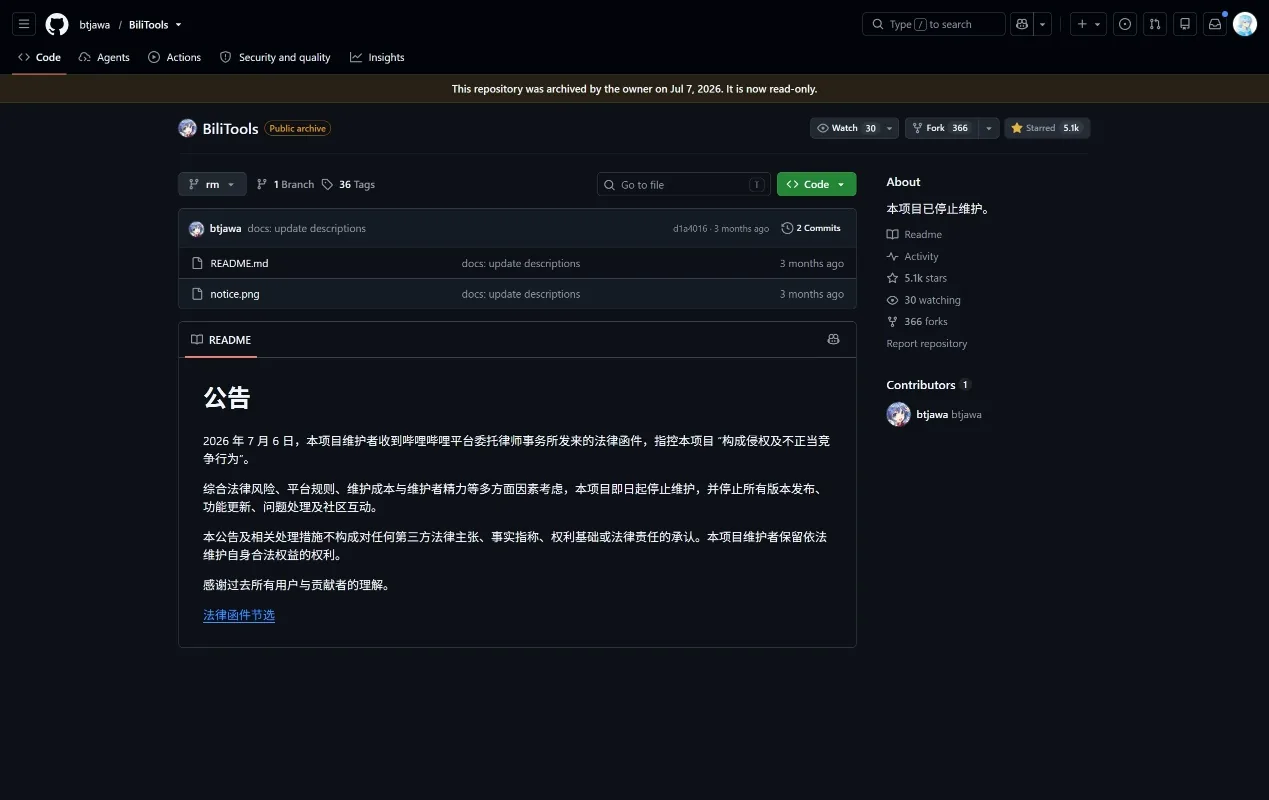Focus the Go to file search field
This screenshot has width=1269, height=800.
684,184
